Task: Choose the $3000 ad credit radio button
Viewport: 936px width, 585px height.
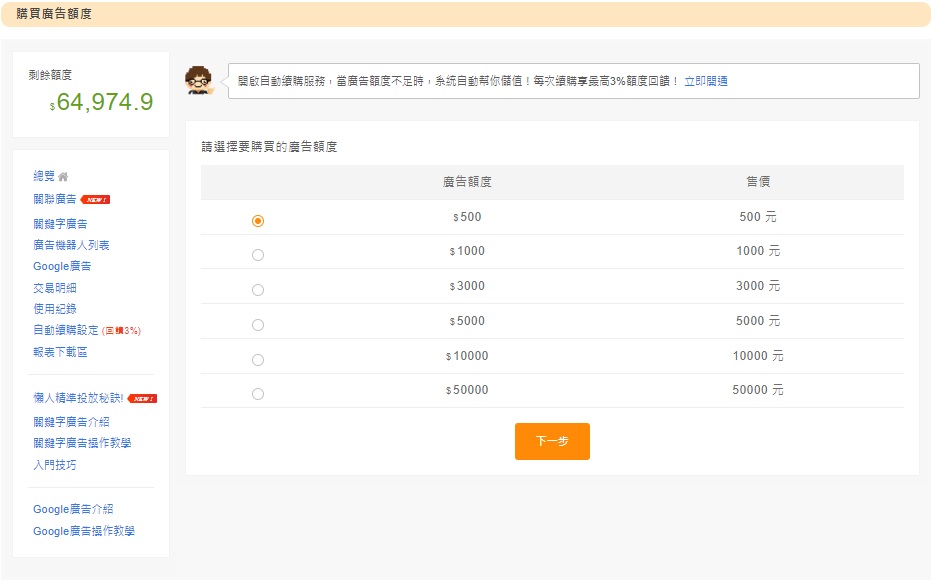Action: (258, 290)
